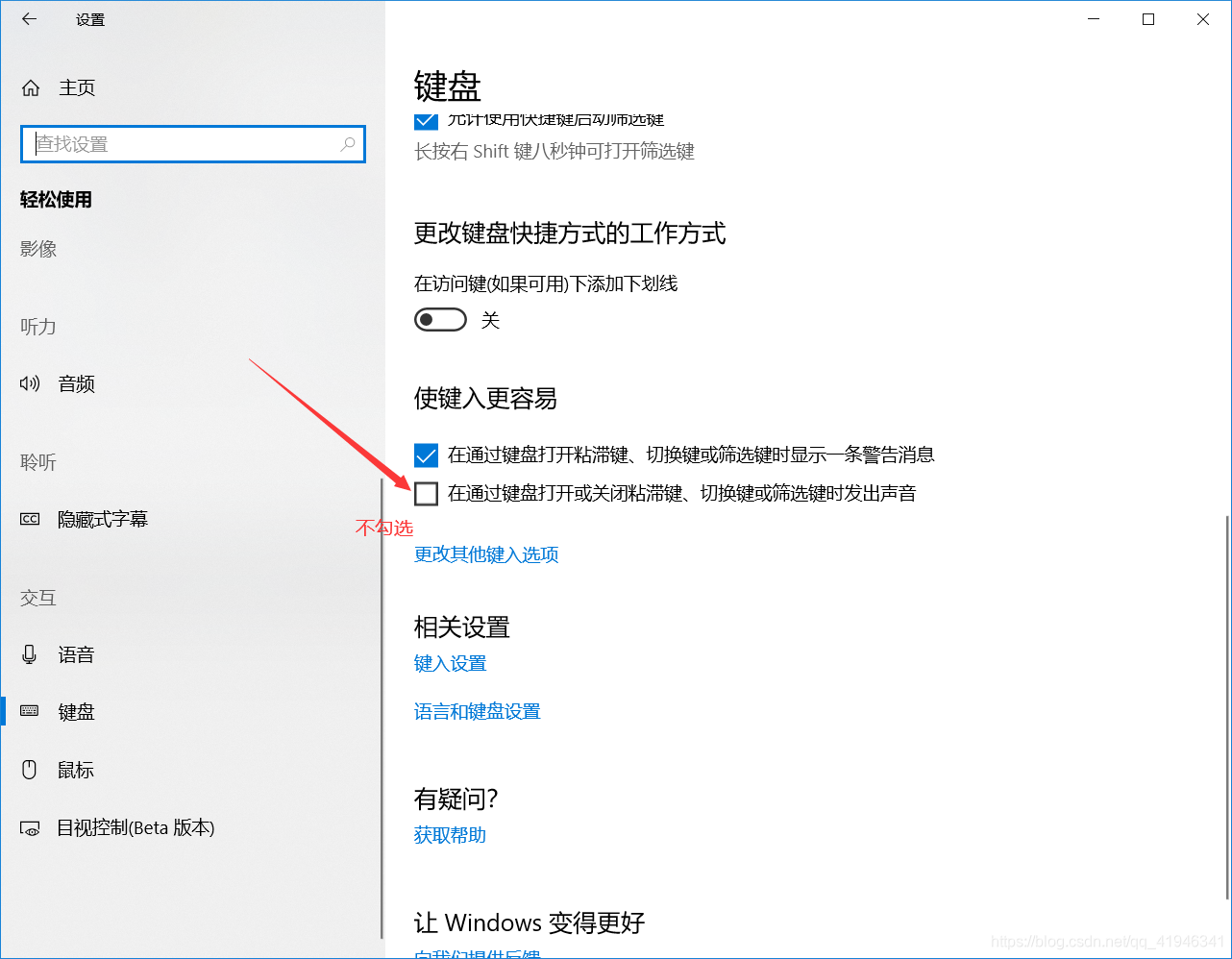
Task: Click 长按右 Shift 键八秒钟 description text
Action: (554, 152)
